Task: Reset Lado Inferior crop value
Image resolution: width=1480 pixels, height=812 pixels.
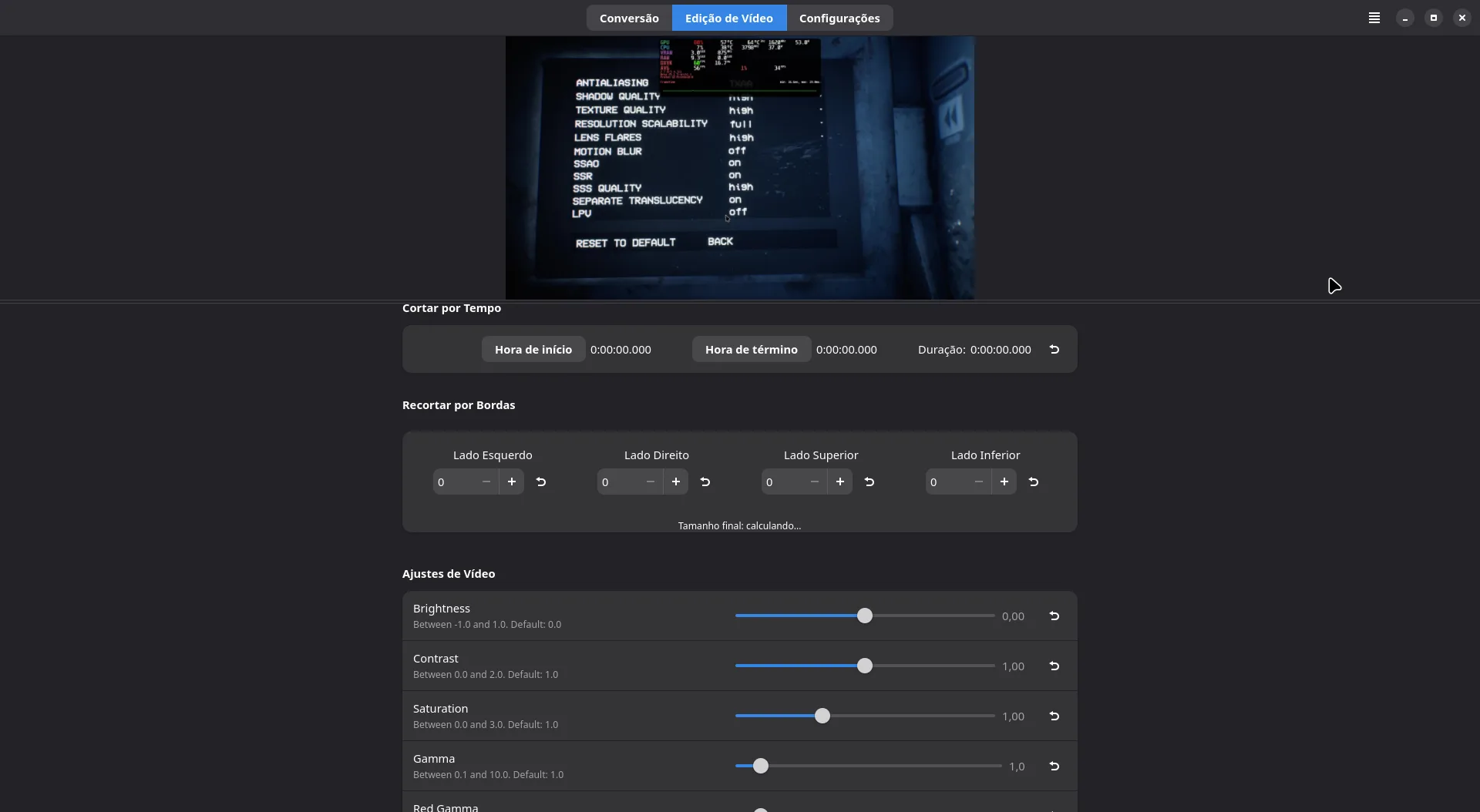Action: [1034, 482]
